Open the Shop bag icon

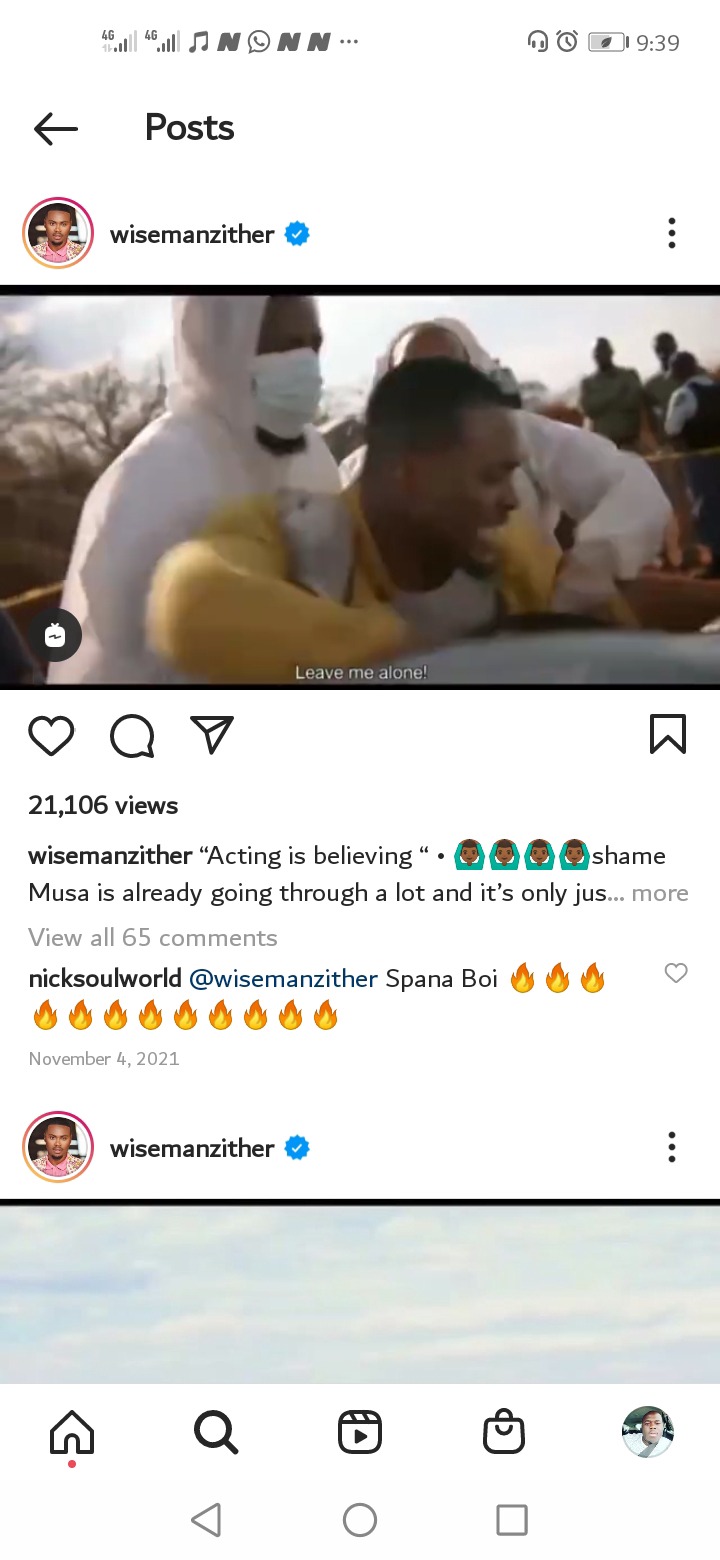tap(504, 1432)
